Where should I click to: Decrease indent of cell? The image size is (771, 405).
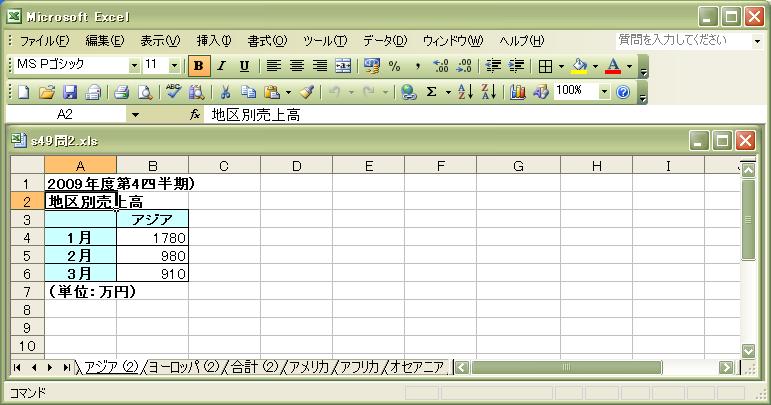pyautogui.click(x=493, y=66)
